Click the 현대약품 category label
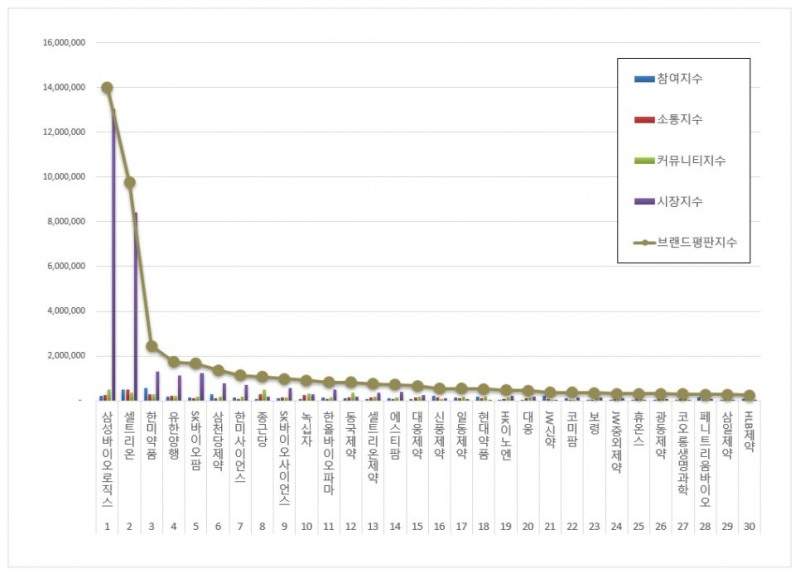 pyautogui.click(x=484, y=435)
